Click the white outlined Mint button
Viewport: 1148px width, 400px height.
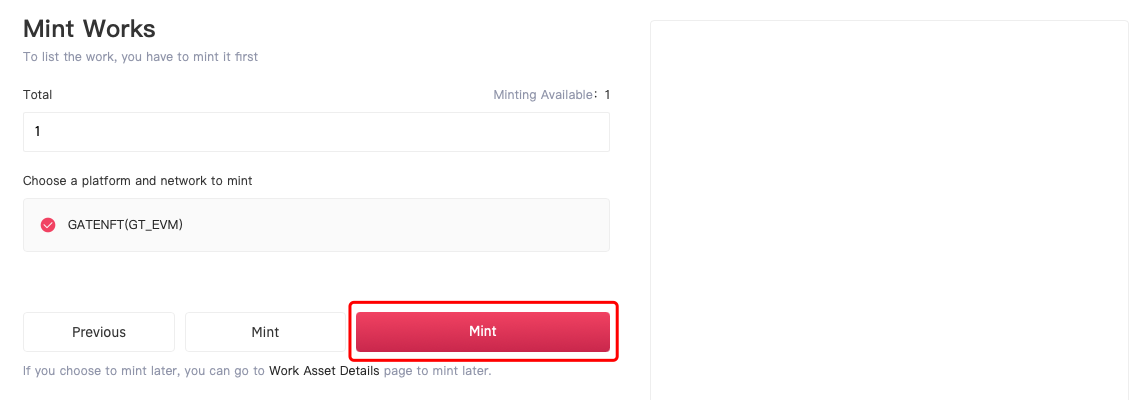(265, 332)
